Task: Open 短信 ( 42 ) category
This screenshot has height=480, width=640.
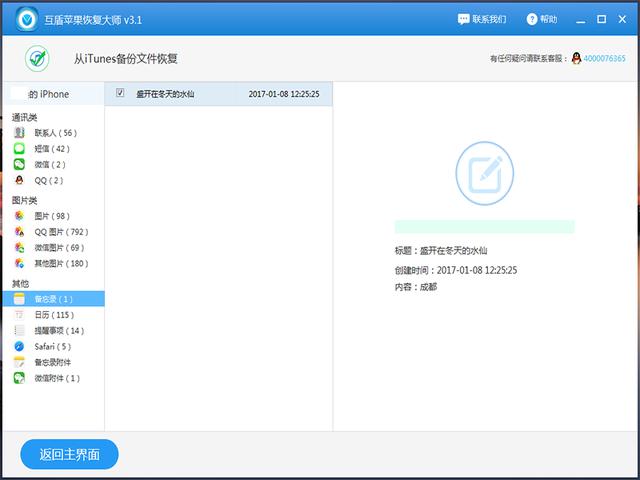Action: [52, 149]
